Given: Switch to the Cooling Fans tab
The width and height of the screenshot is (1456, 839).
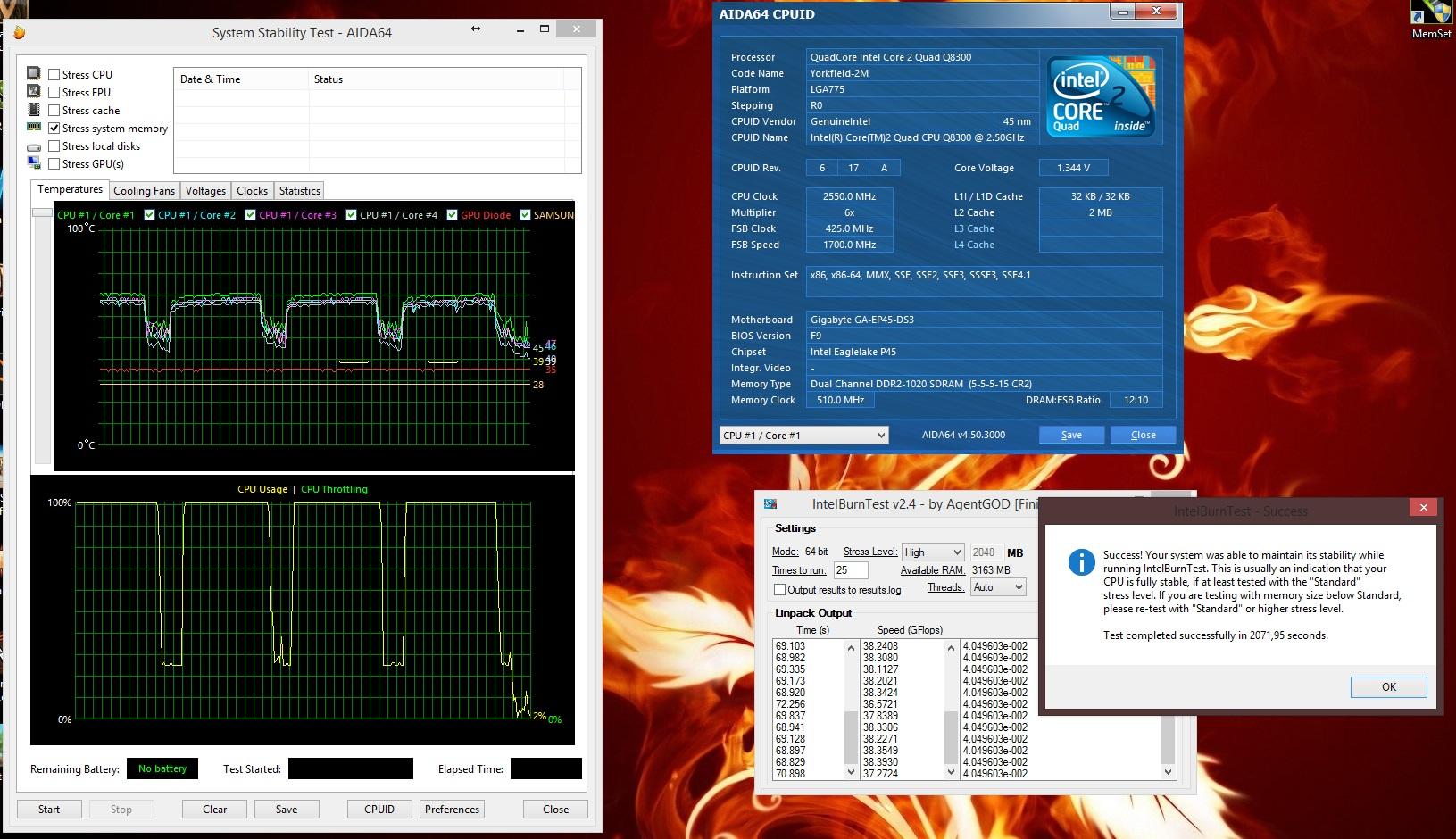Looking at the screenshot, I should pyautogui.click(x=145, y=191).
